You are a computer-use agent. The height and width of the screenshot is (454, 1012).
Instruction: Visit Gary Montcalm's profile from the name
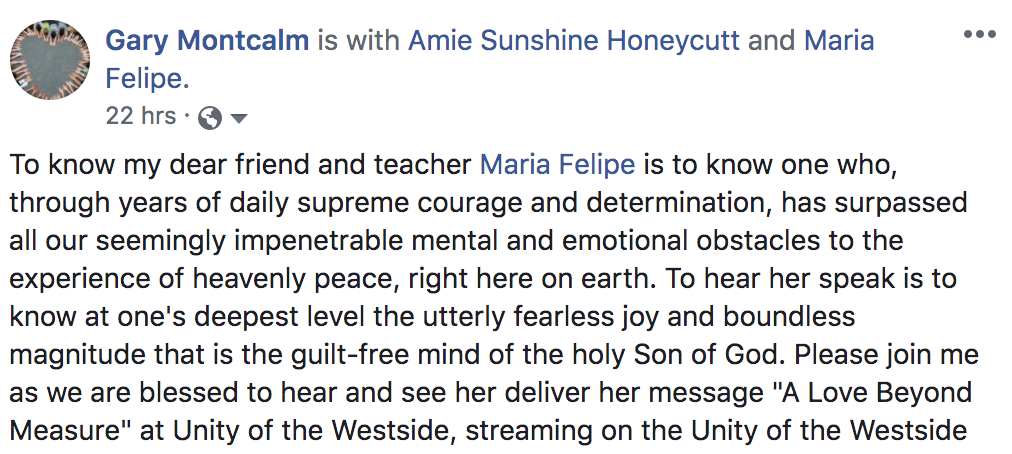(x=207, y=41)
